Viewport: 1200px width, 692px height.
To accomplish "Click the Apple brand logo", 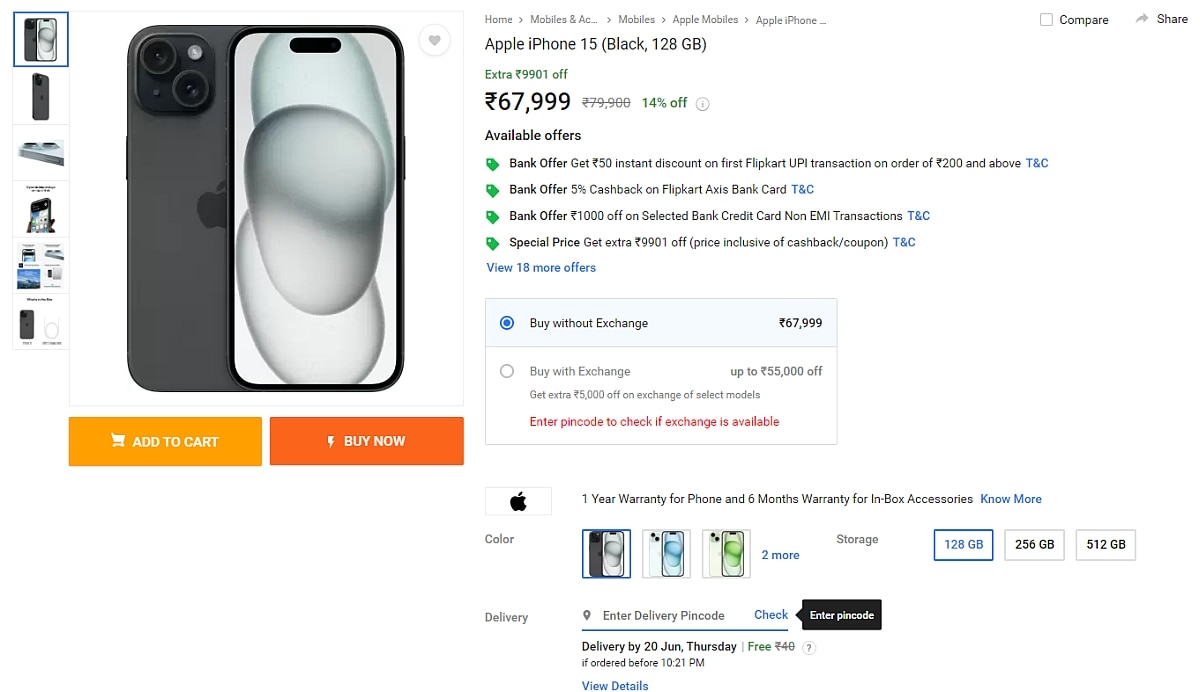I will point(518,501).
